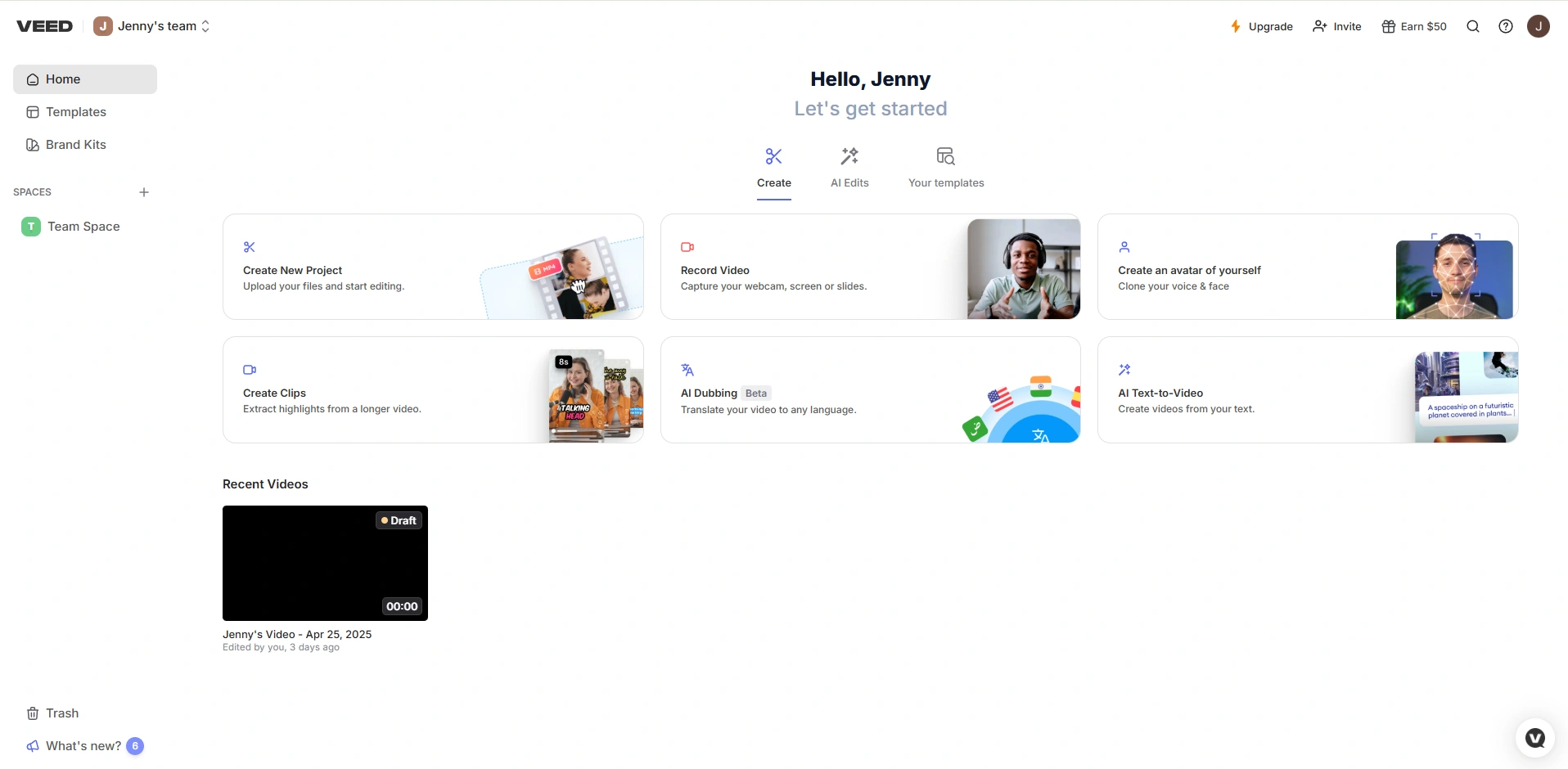1568x769 pixels.
Task: Click the Beta label on AI Dubbing
Action: pyautogui.click(x=756, y=393)
